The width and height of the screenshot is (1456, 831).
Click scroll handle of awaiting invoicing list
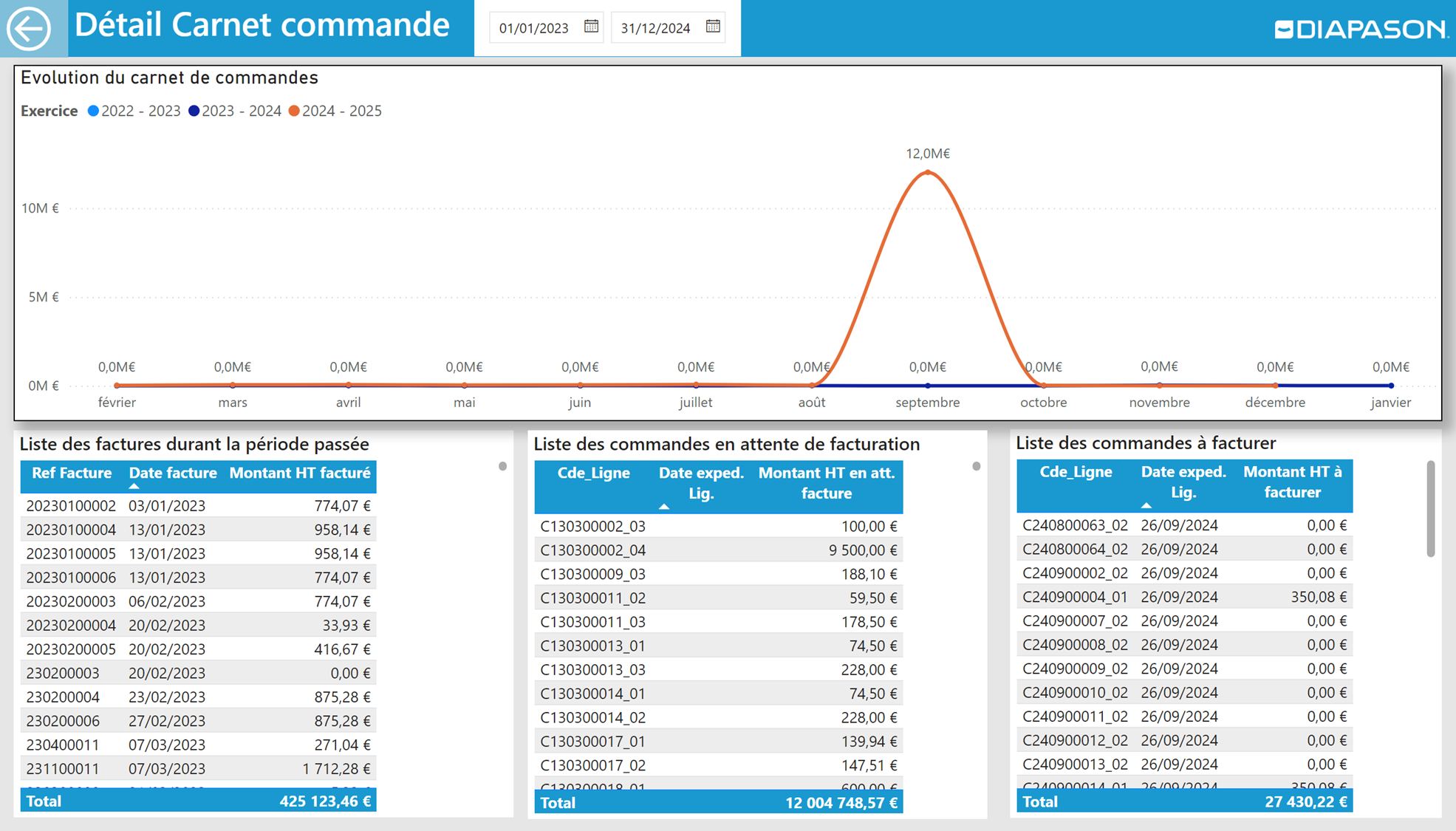point(976,466)
